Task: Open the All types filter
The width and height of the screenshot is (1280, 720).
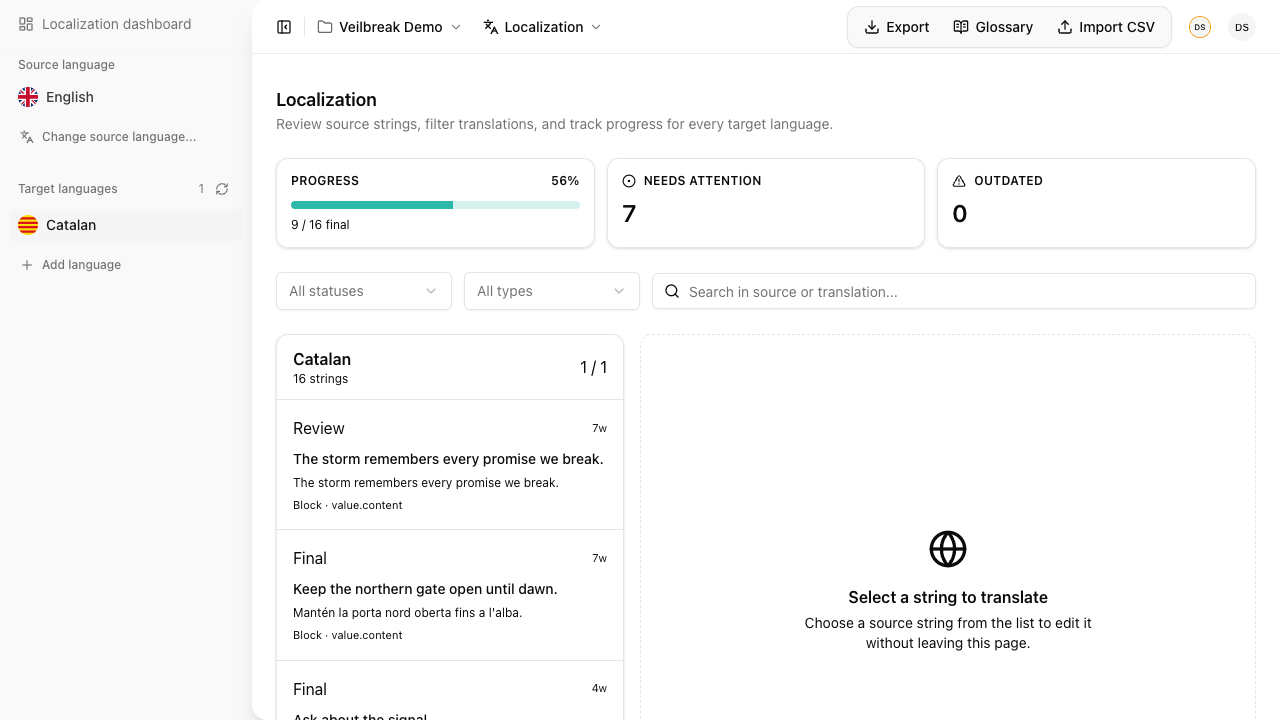Action: tap(552, 291)
